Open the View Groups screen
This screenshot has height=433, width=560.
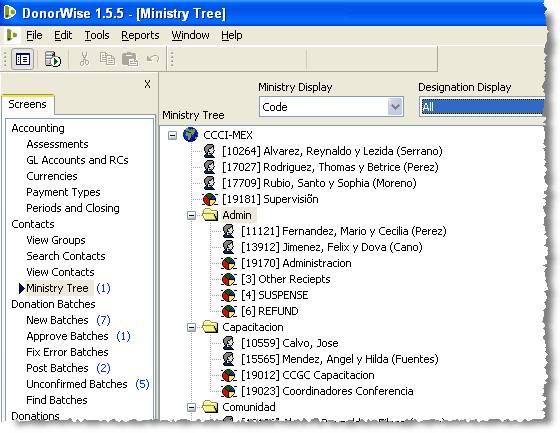[56, 240]
